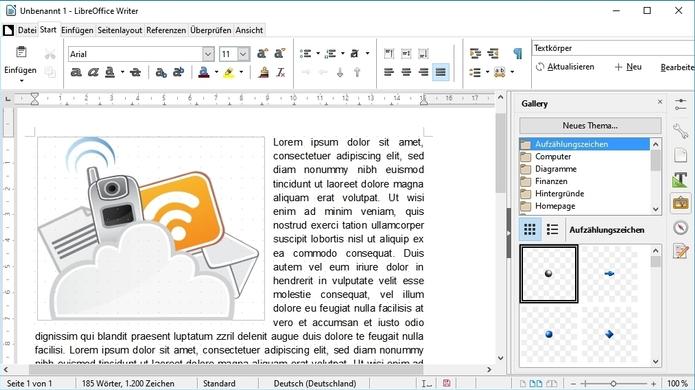Click the Aktualisieren style button
The height and width of the screenshot is (390, 695).
pos(565,67)
